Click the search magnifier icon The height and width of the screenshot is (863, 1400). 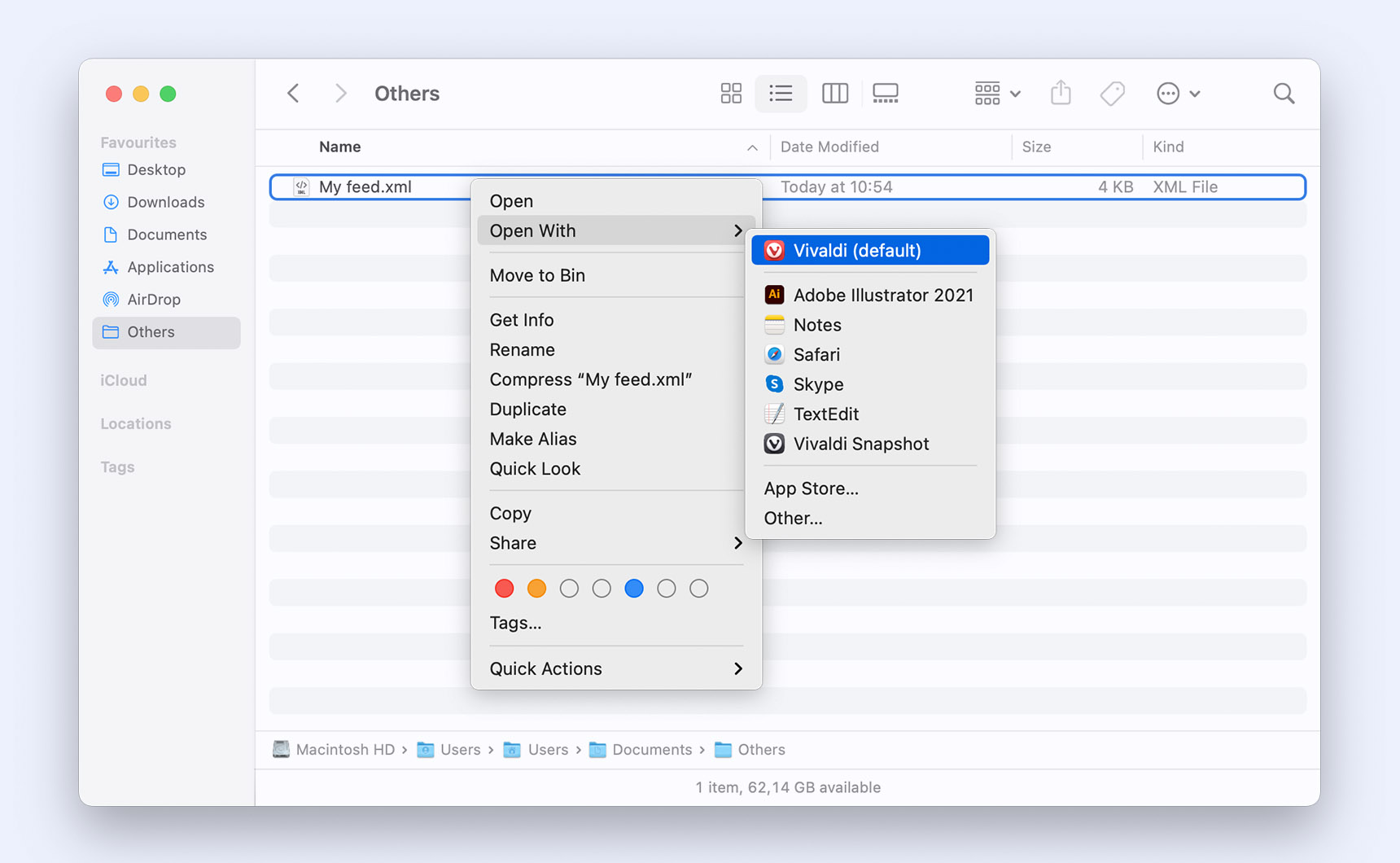coord(1284,94)
